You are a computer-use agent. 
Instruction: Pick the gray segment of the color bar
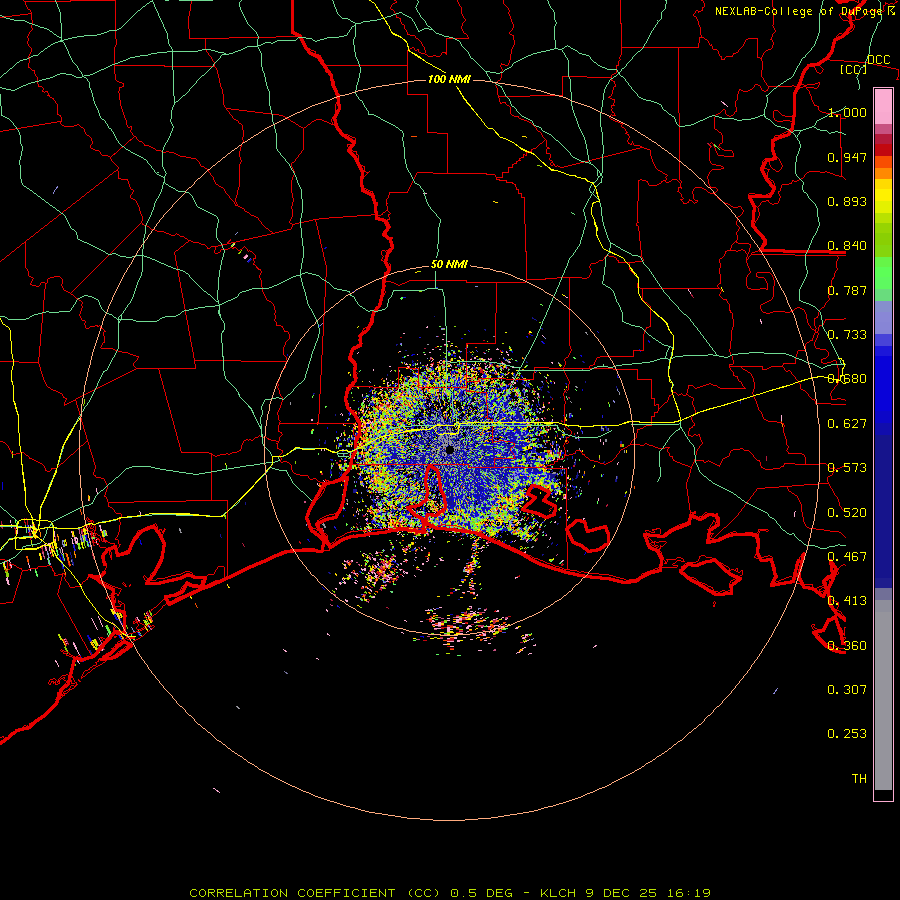883,695
